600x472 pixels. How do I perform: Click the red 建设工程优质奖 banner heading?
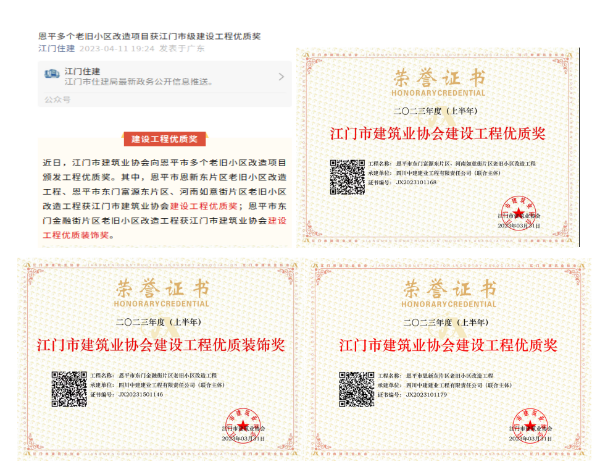click(x=165, y=139)
